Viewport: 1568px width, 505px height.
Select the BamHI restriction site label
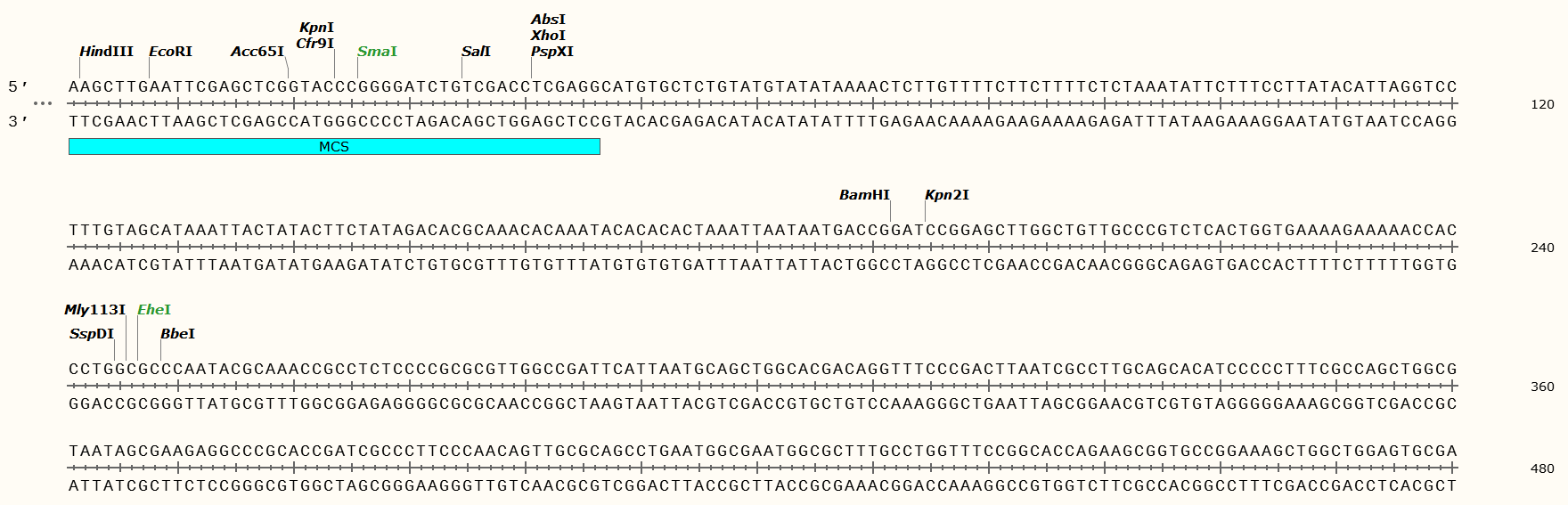[864, 195]
